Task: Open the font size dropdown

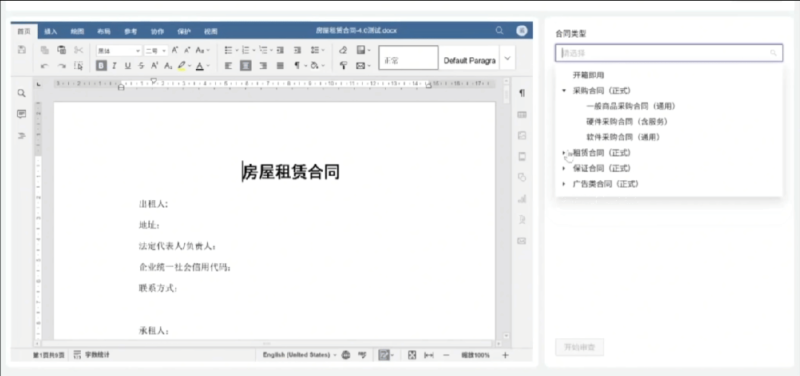Action: [x=156, y=51]
